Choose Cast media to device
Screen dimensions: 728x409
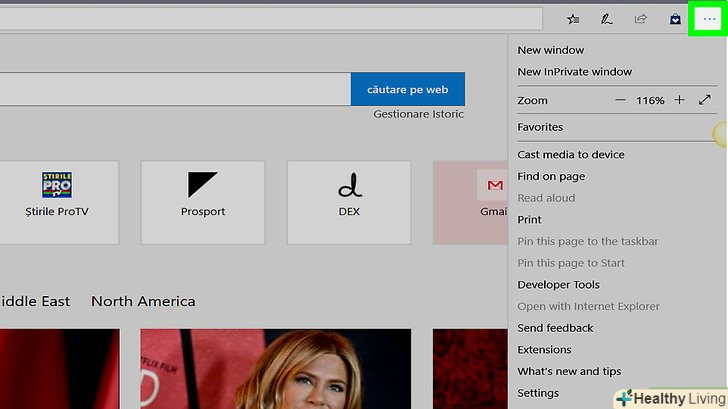[x=571, y=155]
